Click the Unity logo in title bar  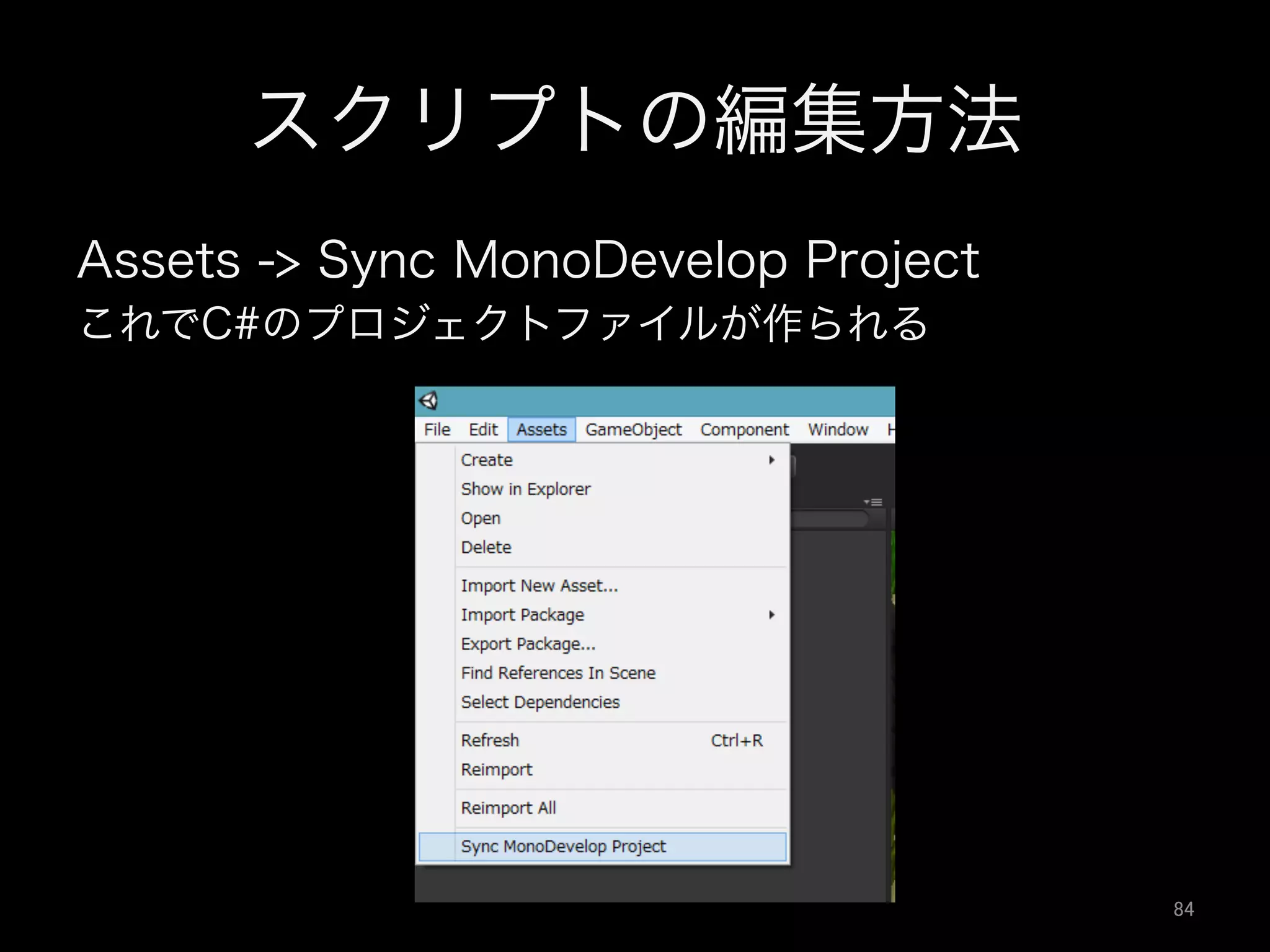429,401
